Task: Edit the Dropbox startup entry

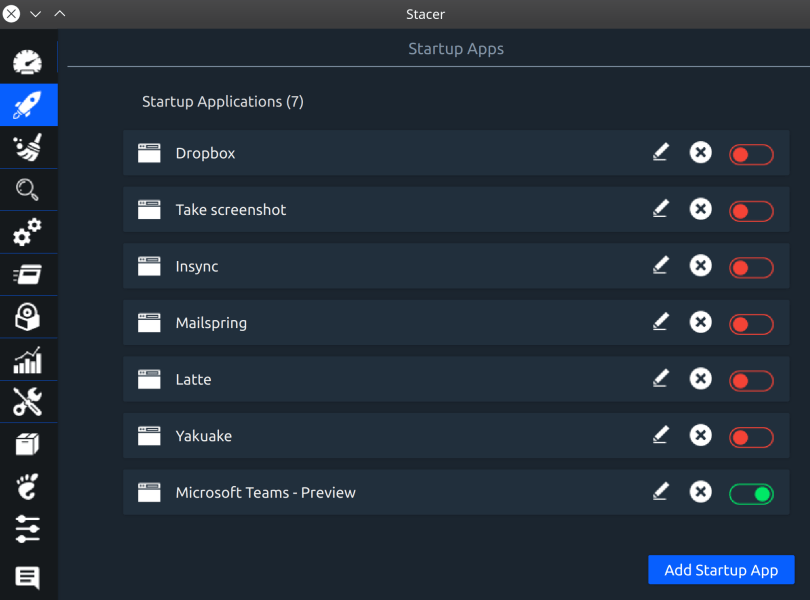Action: (661, 152)
